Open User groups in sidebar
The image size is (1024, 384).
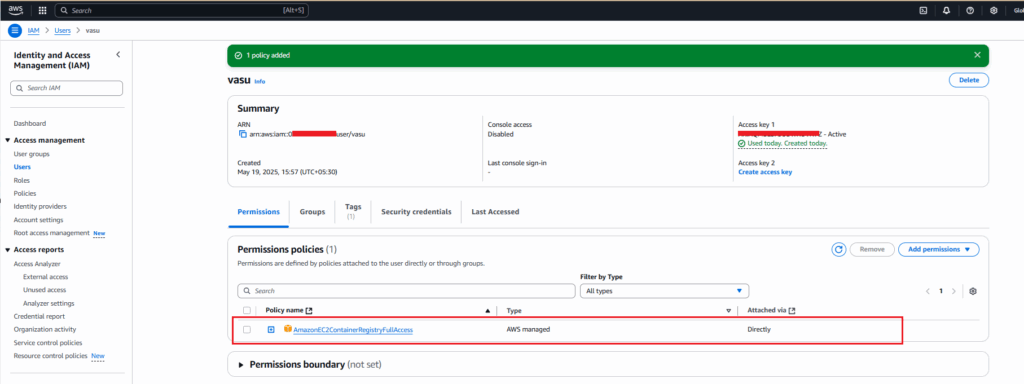click(31, 154)
